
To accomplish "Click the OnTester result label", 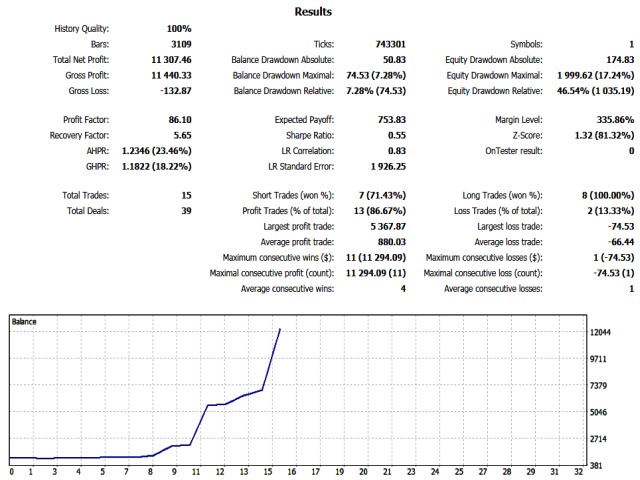I will point(514,151).
